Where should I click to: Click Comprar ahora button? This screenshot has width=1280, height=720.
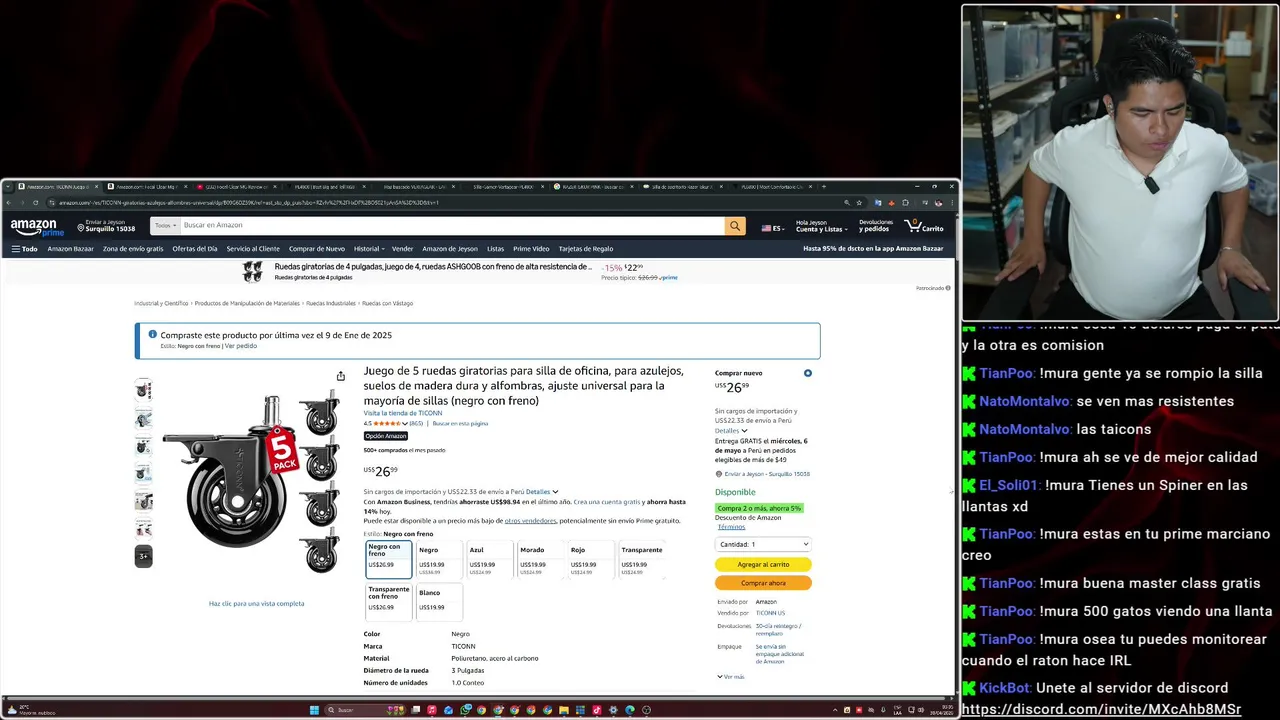pos(763,583)
